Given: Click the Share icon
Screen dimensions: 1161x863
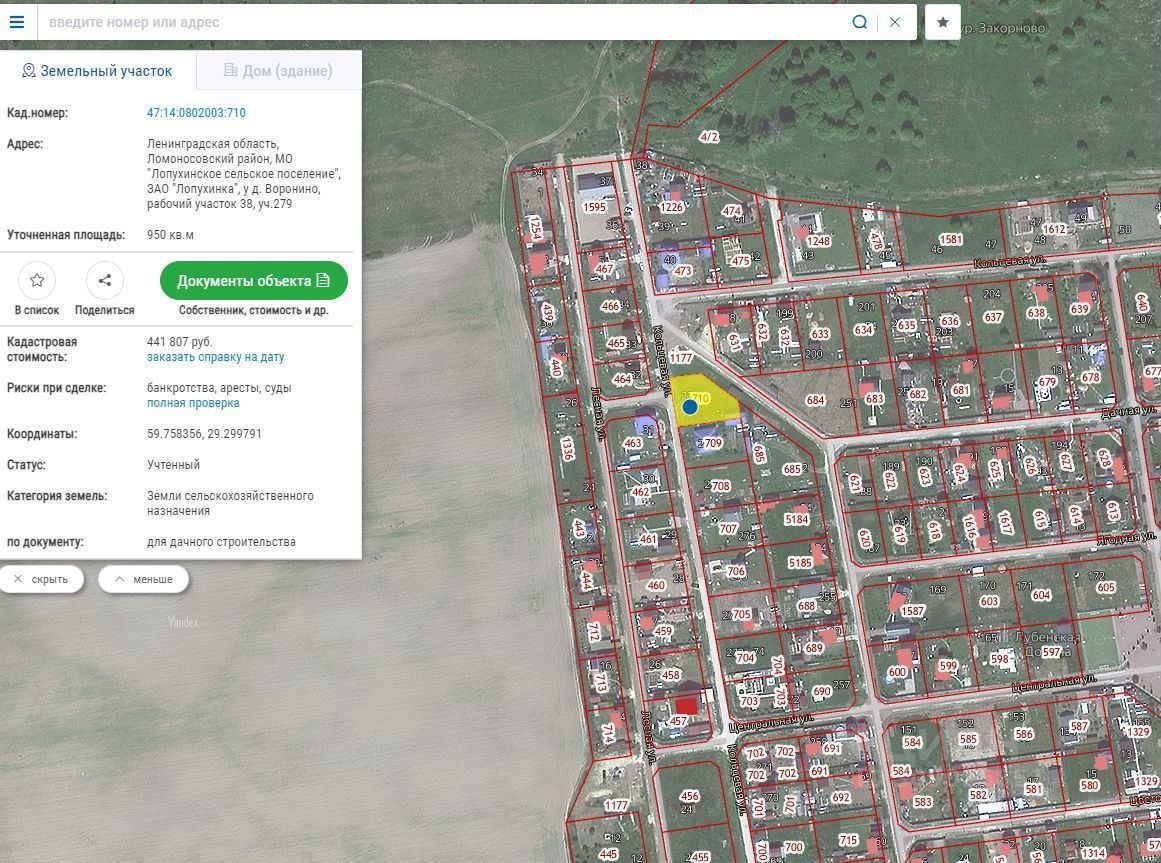Looking at the screenshot, I should click(x=104, y=281).
